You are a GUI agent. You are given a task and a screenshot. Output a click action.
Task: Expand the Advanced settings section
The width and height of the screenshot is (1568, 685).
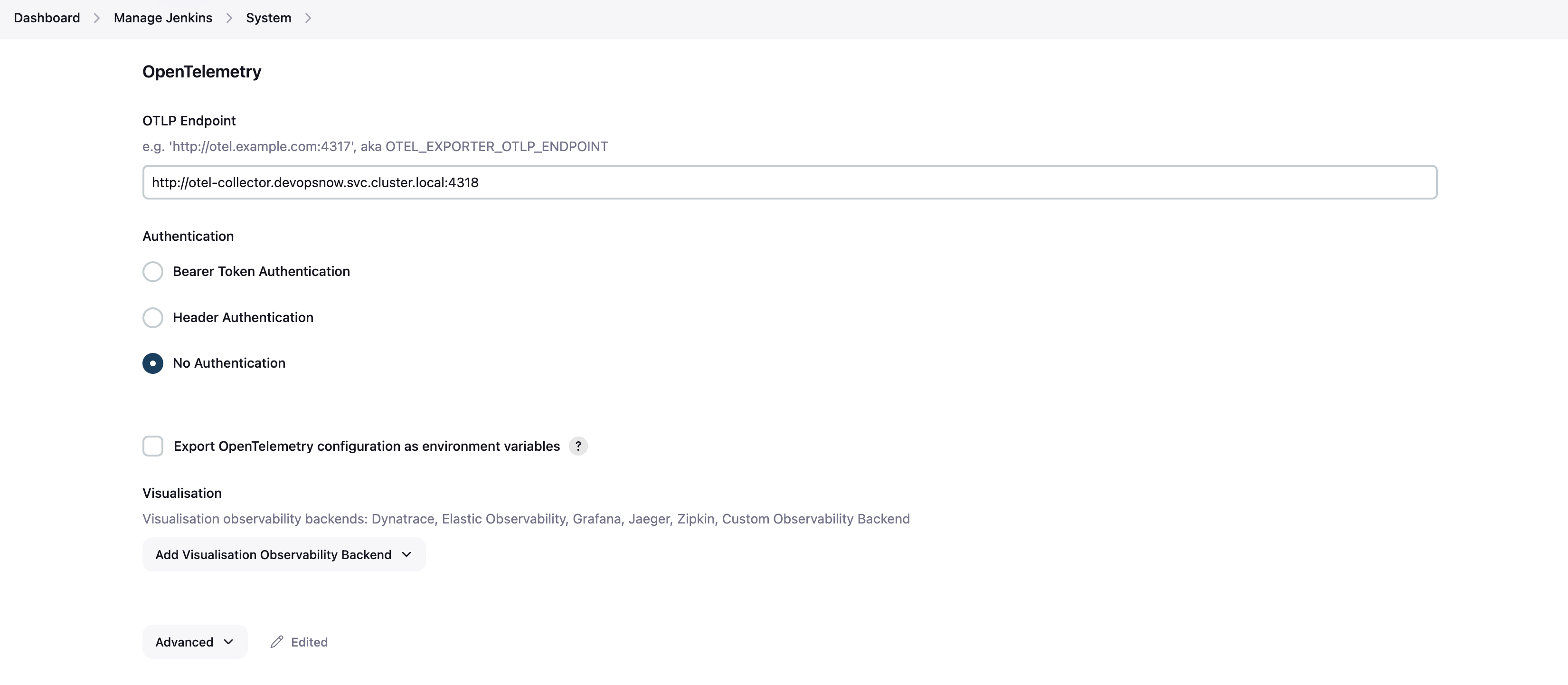[194, 642]
